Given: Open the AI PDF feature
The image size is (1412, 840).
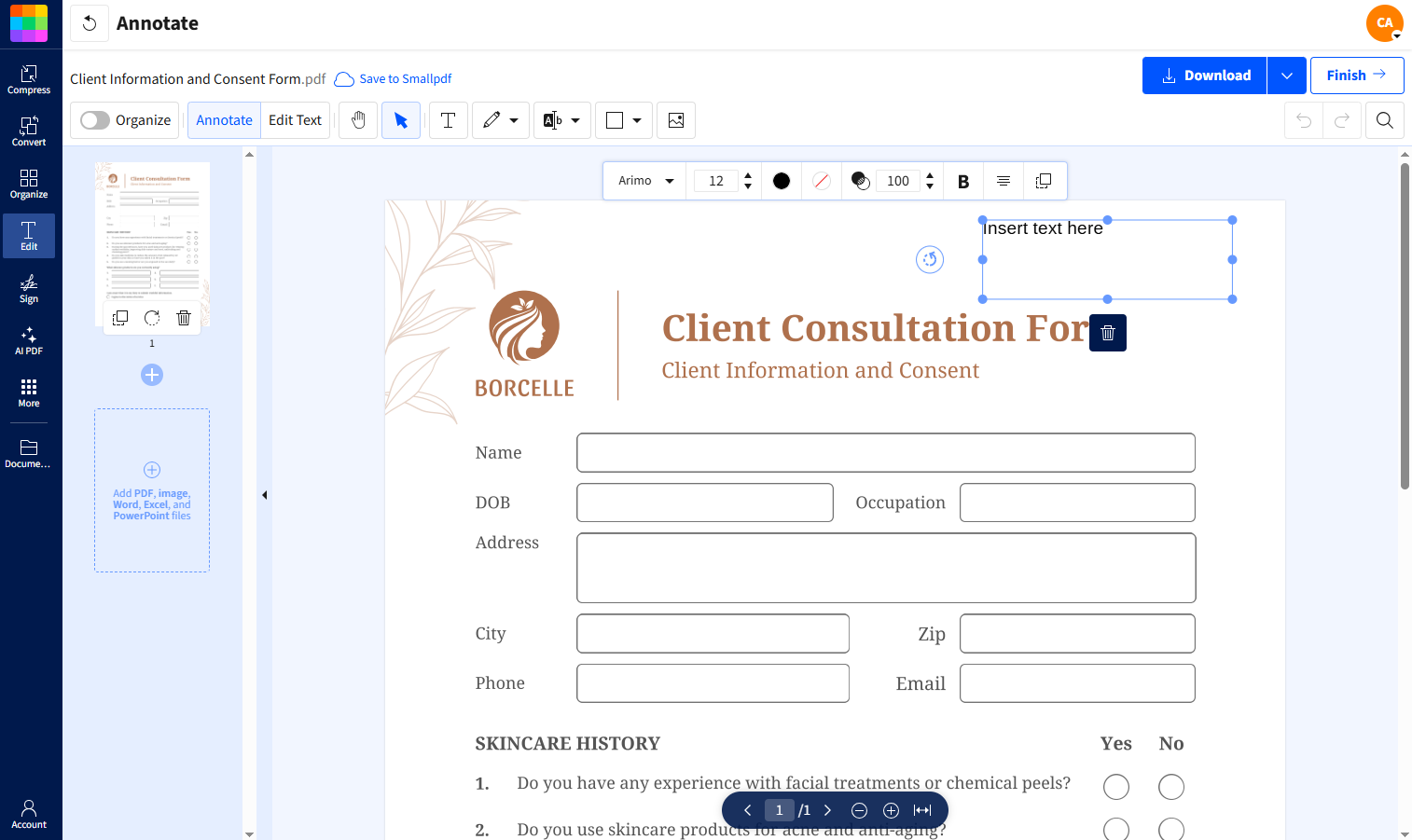Looking at the screenshot, I should pos(29,340).
